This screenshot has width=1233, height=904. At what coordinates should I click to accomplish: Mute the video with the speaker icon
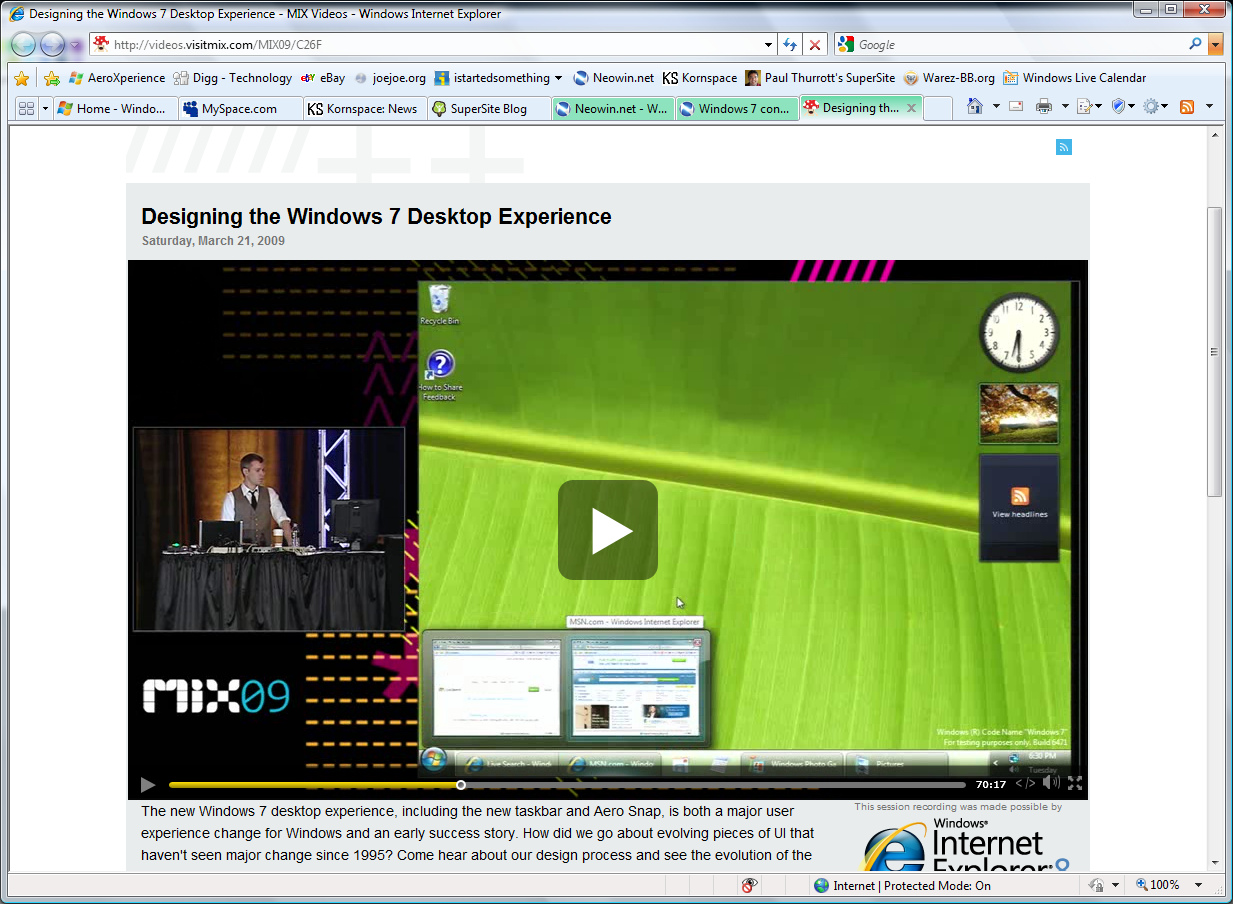click(x=1050, y=784)
